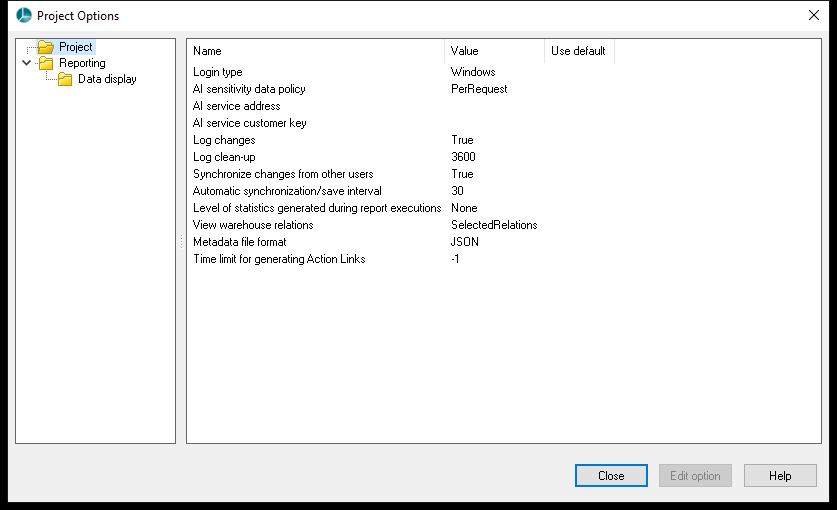This screenshot has width=837, height=510.
Task: Click the JSON metadata format value
Action: pos(464,242)
